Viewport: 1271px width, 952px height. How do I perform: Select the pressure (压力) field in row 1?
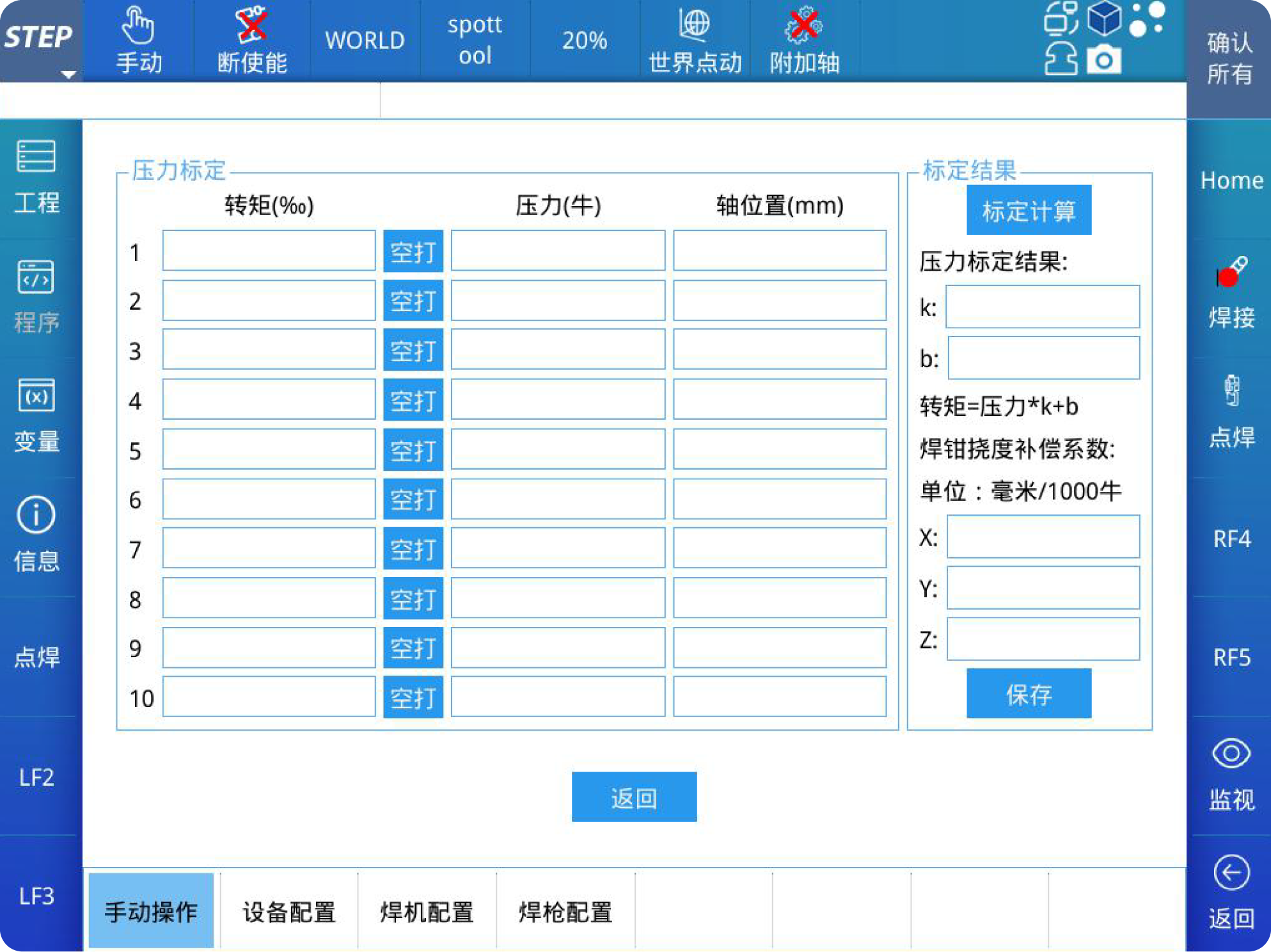[x=558, y=251]
